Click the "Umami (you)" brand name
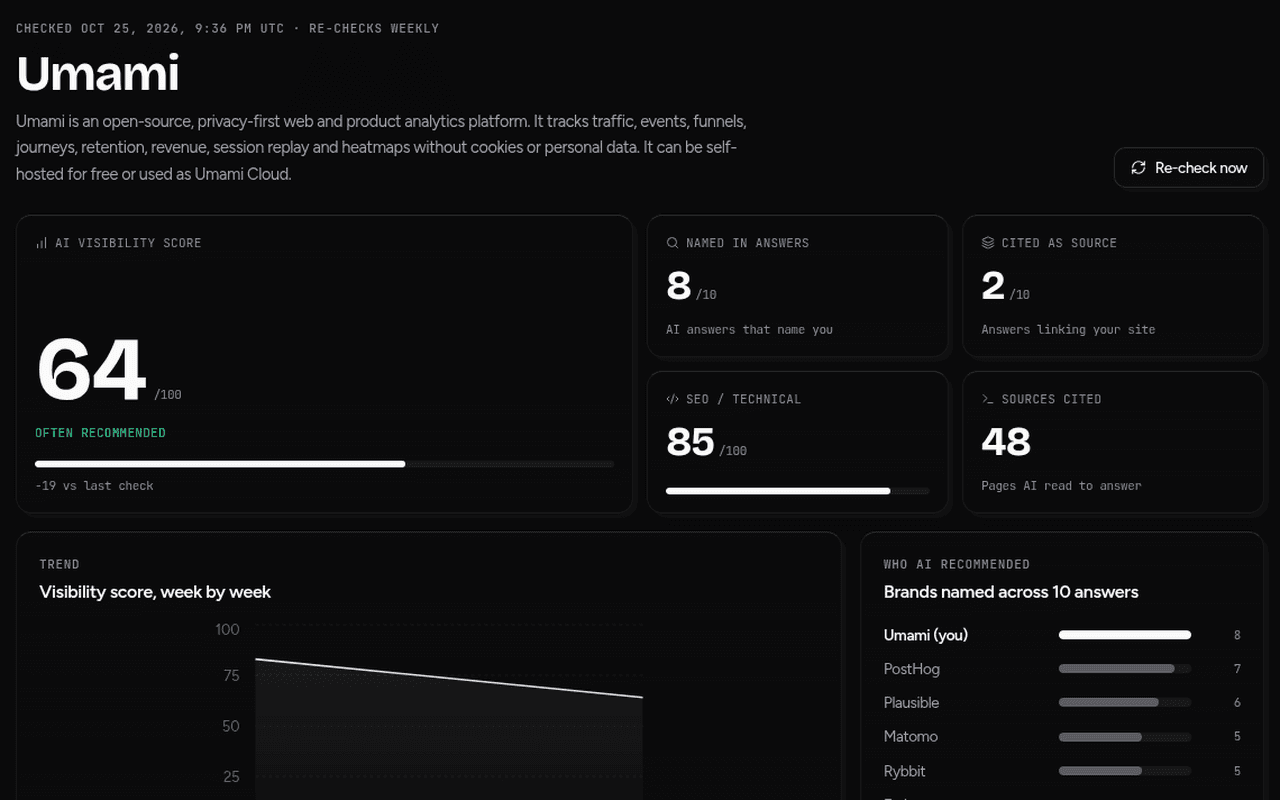The height and width of the screenshot is (800, 1280). pyautogui.click(x=926, y=635)
